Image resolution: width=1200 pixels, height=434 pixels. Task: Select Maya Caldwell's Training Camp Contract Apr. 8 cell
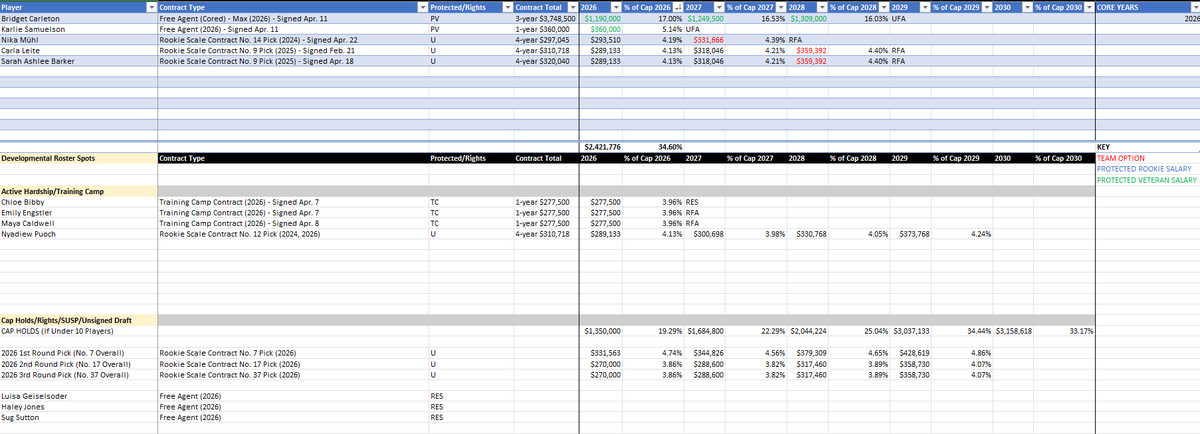tap(292, 223)
